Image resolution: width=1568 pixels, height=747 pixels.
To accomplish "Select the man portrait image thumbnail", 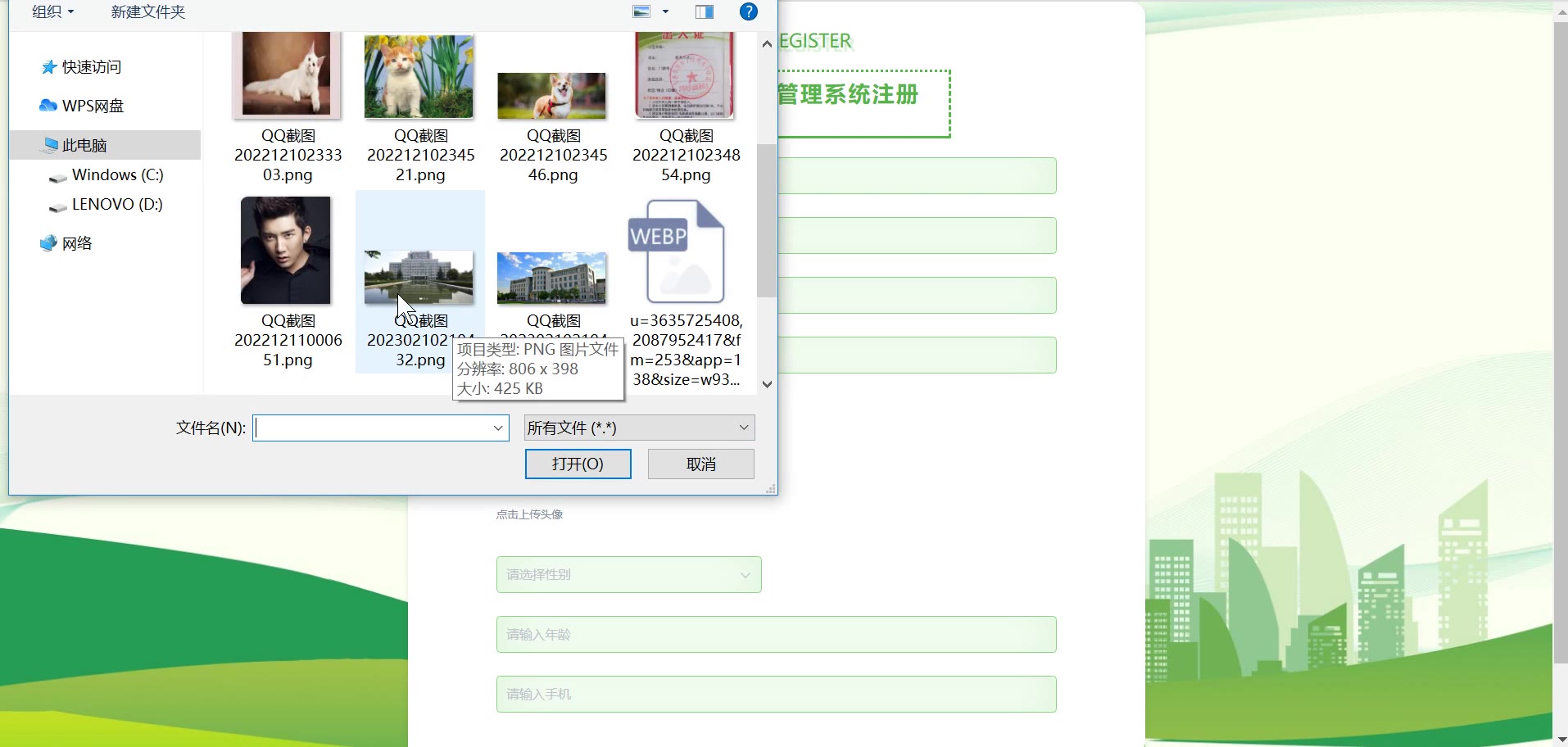I will pos(286,250).
